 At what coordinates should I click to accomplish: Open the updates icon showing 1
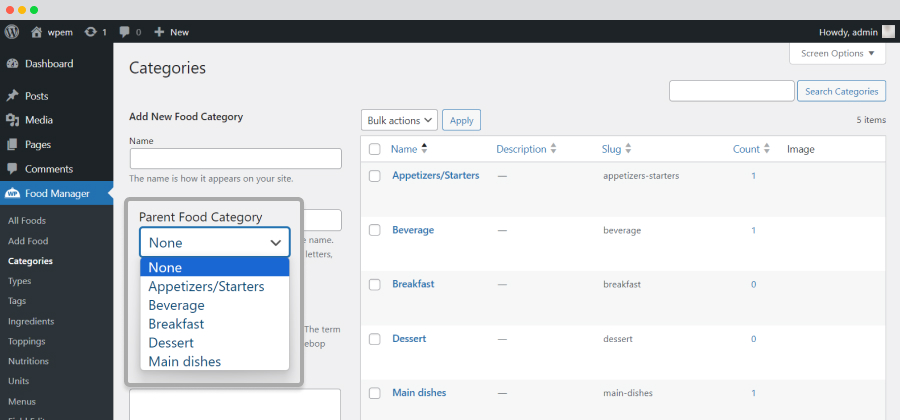pyautogui.click(x=90, y=32)
